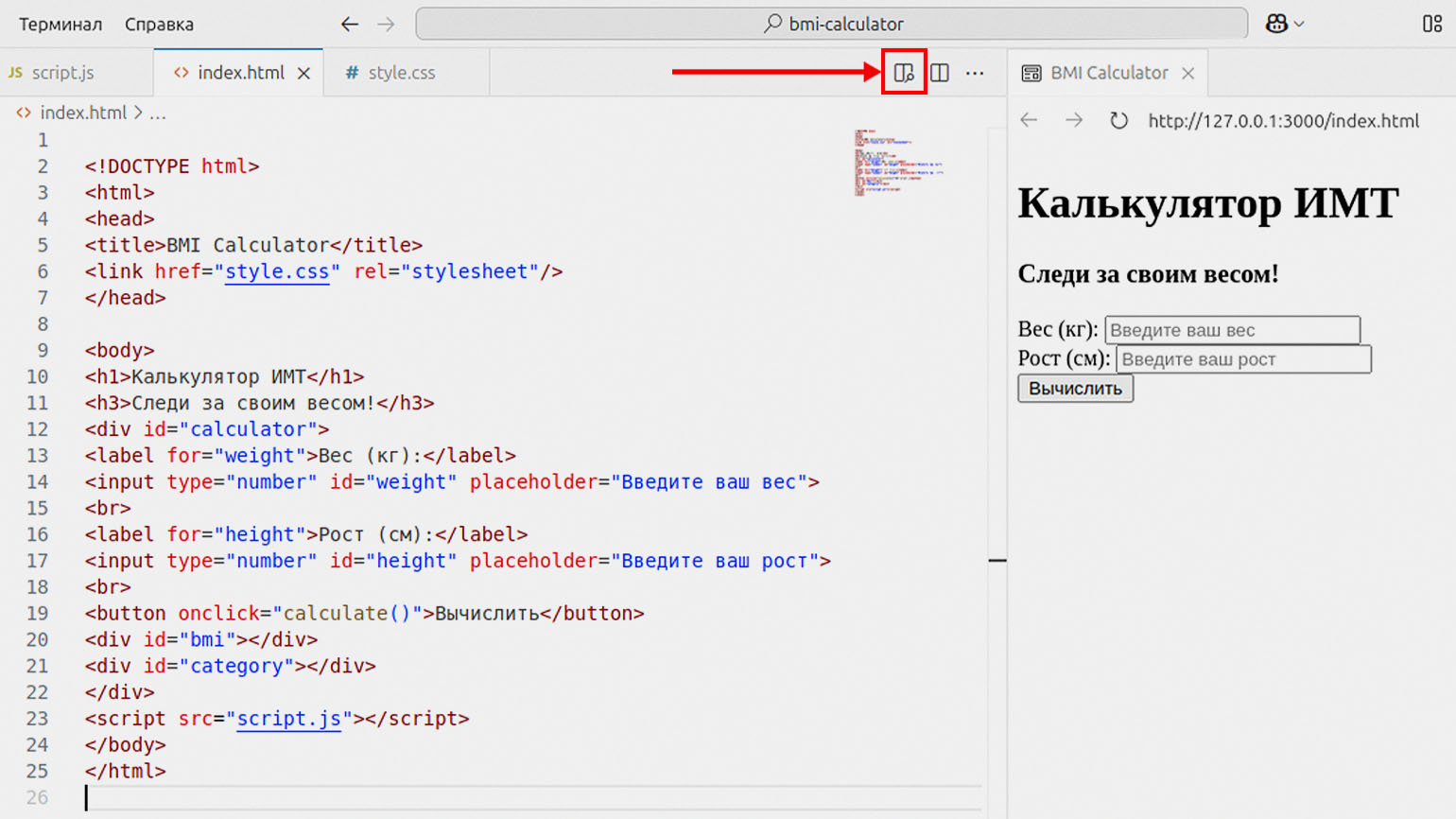Open the Customize Layout icon
The height and width of the screenshot is (819, 1456).
[1432, 24]
